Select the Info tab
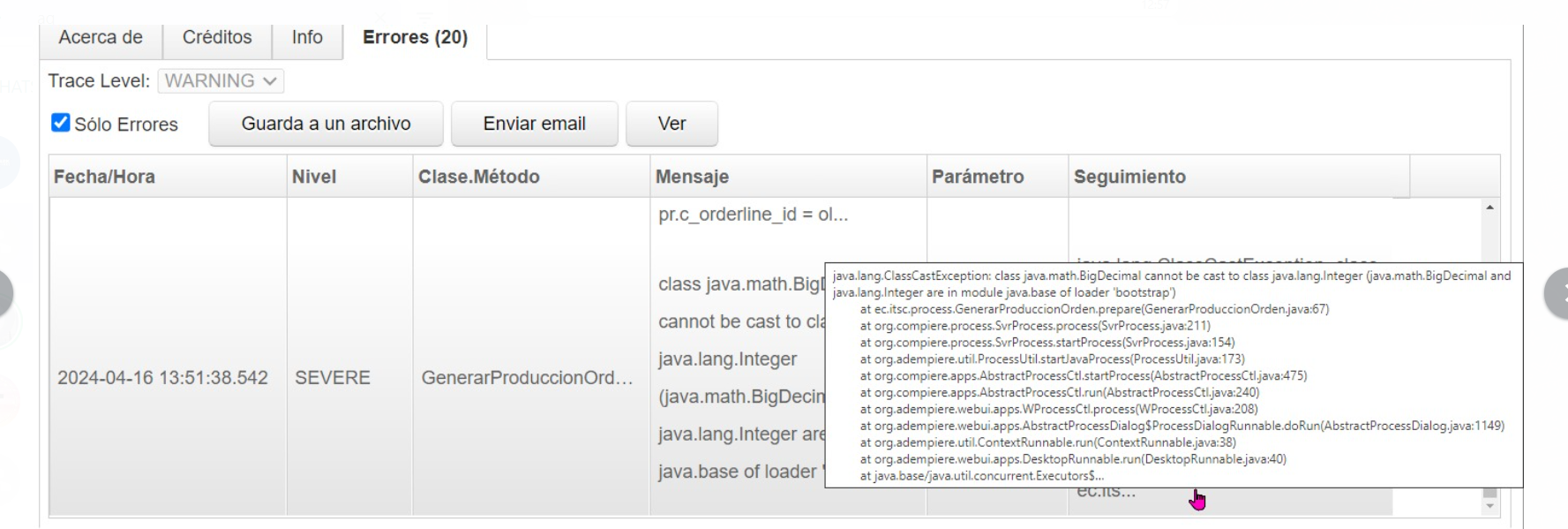The height and width of the screenshot is (529, 1568). 307,37
